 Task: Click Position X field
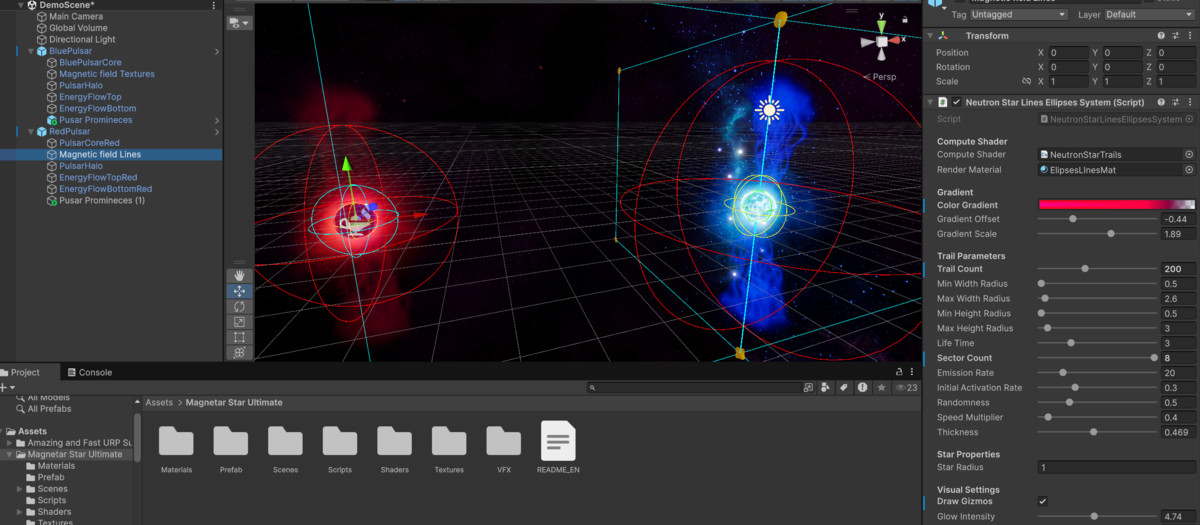[x=1068, y=52]
